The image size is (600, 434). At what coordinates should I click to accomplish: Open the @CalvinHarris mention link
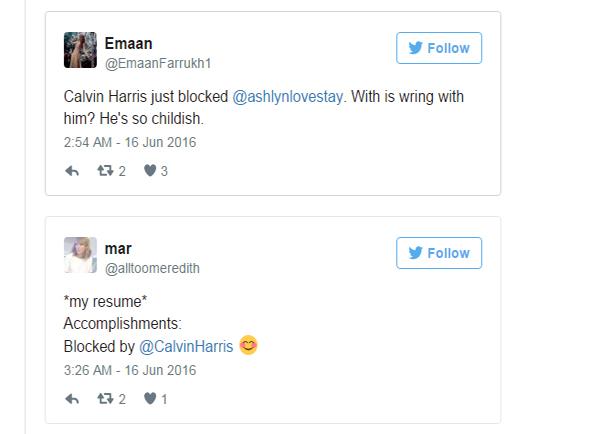tap(186, 346)
